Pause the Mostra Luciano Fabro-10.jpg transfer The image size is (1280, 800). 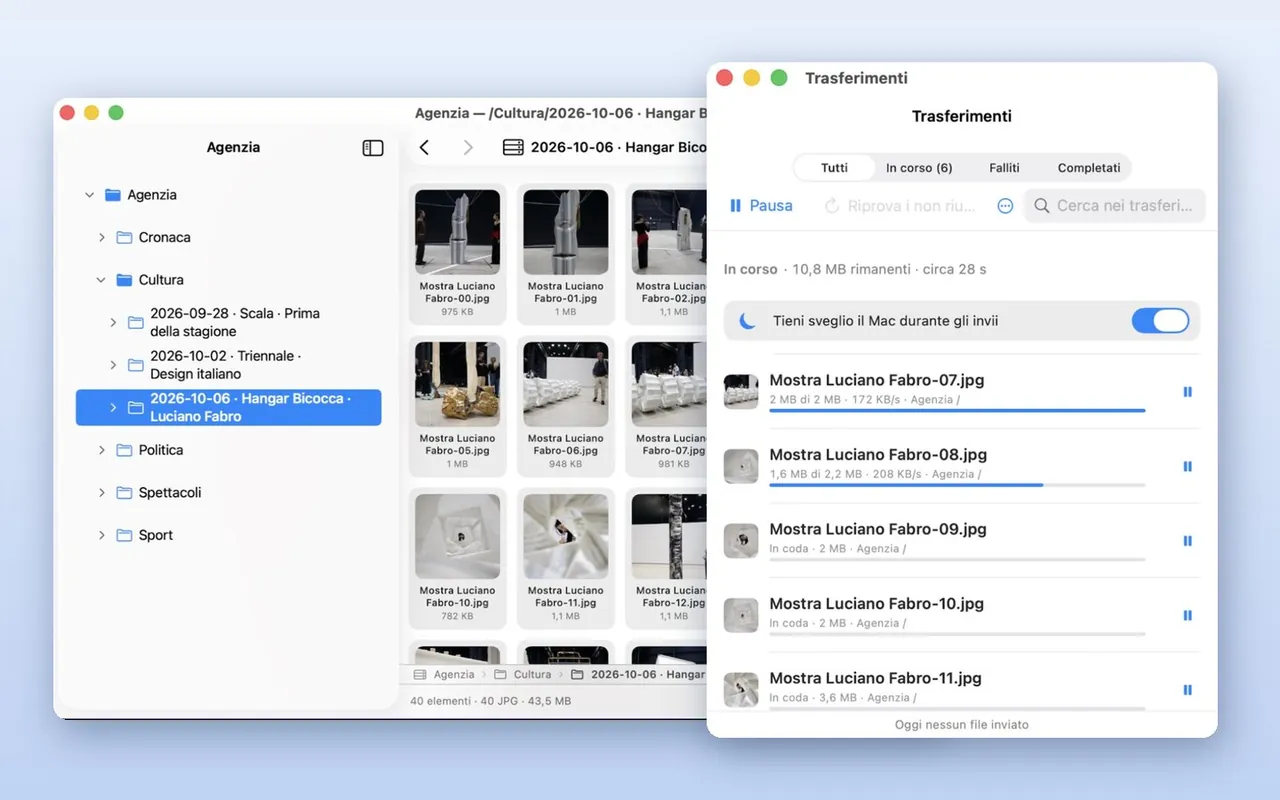pyautogui.click(x=1188, y=615)
